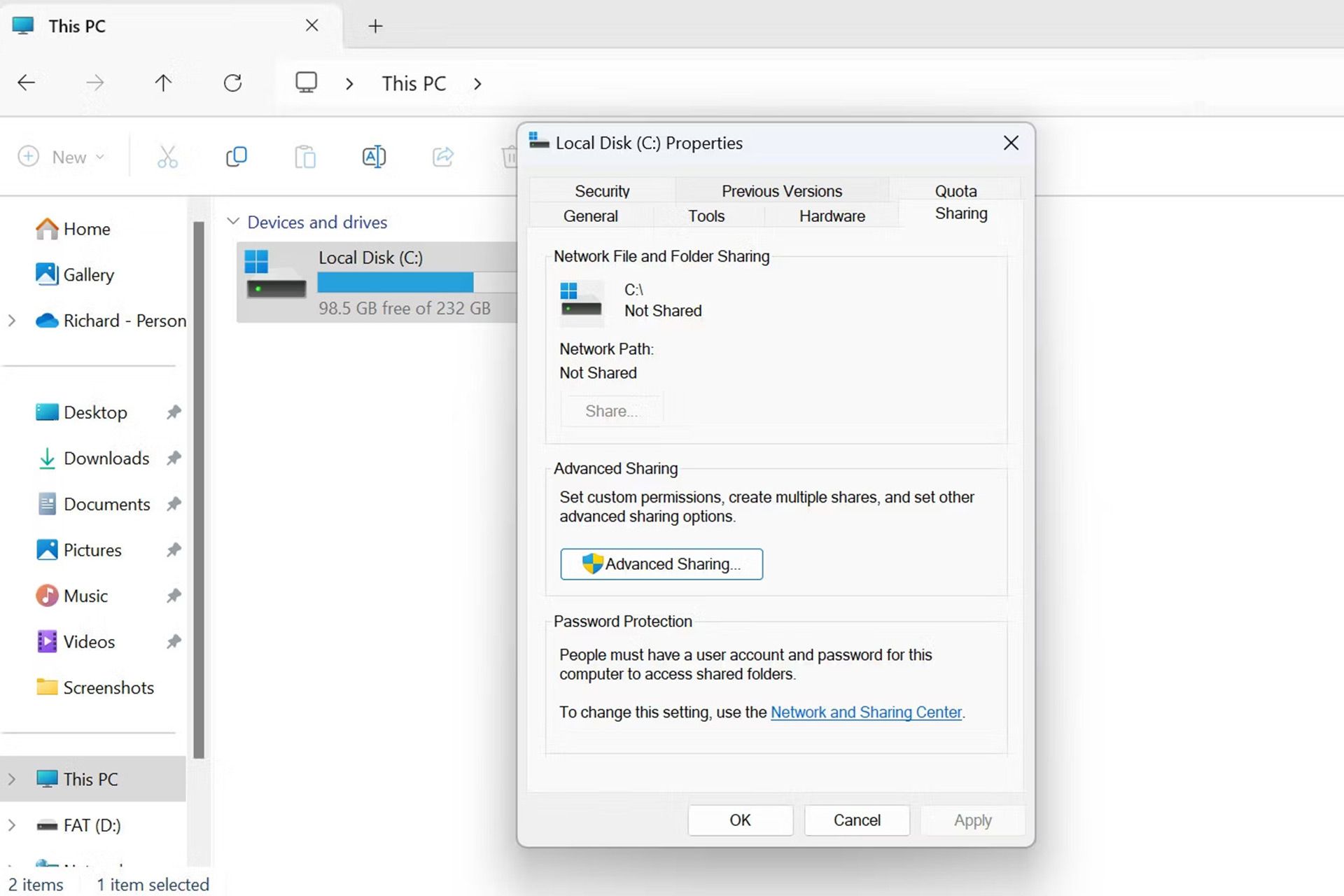Click the Add new tab button

point(376,25)
